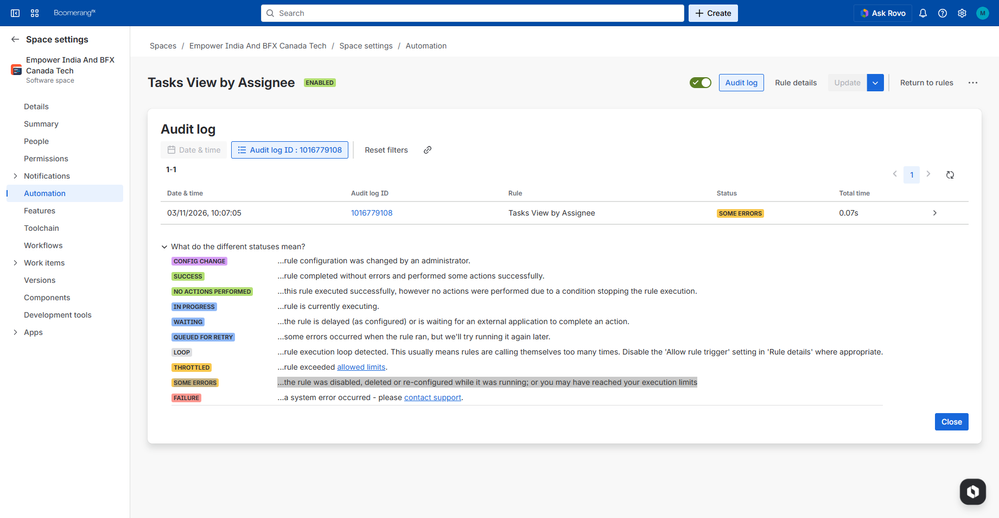Screen dimensions: 999x518
Task: Click Reset filters
Action: (386, 150)
